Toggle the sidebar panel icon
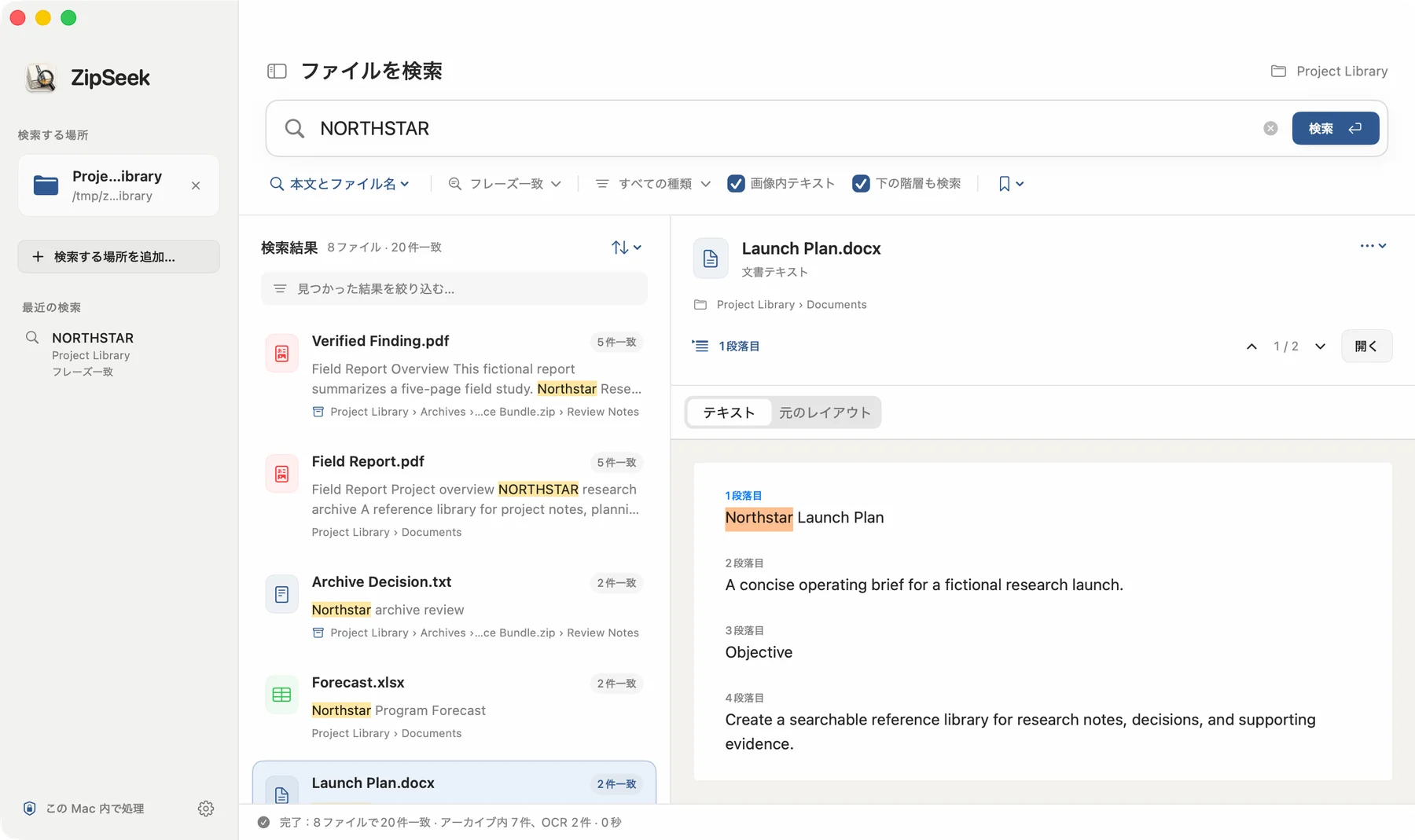This screenshot has height=840, width=1415. pos(277,72)
